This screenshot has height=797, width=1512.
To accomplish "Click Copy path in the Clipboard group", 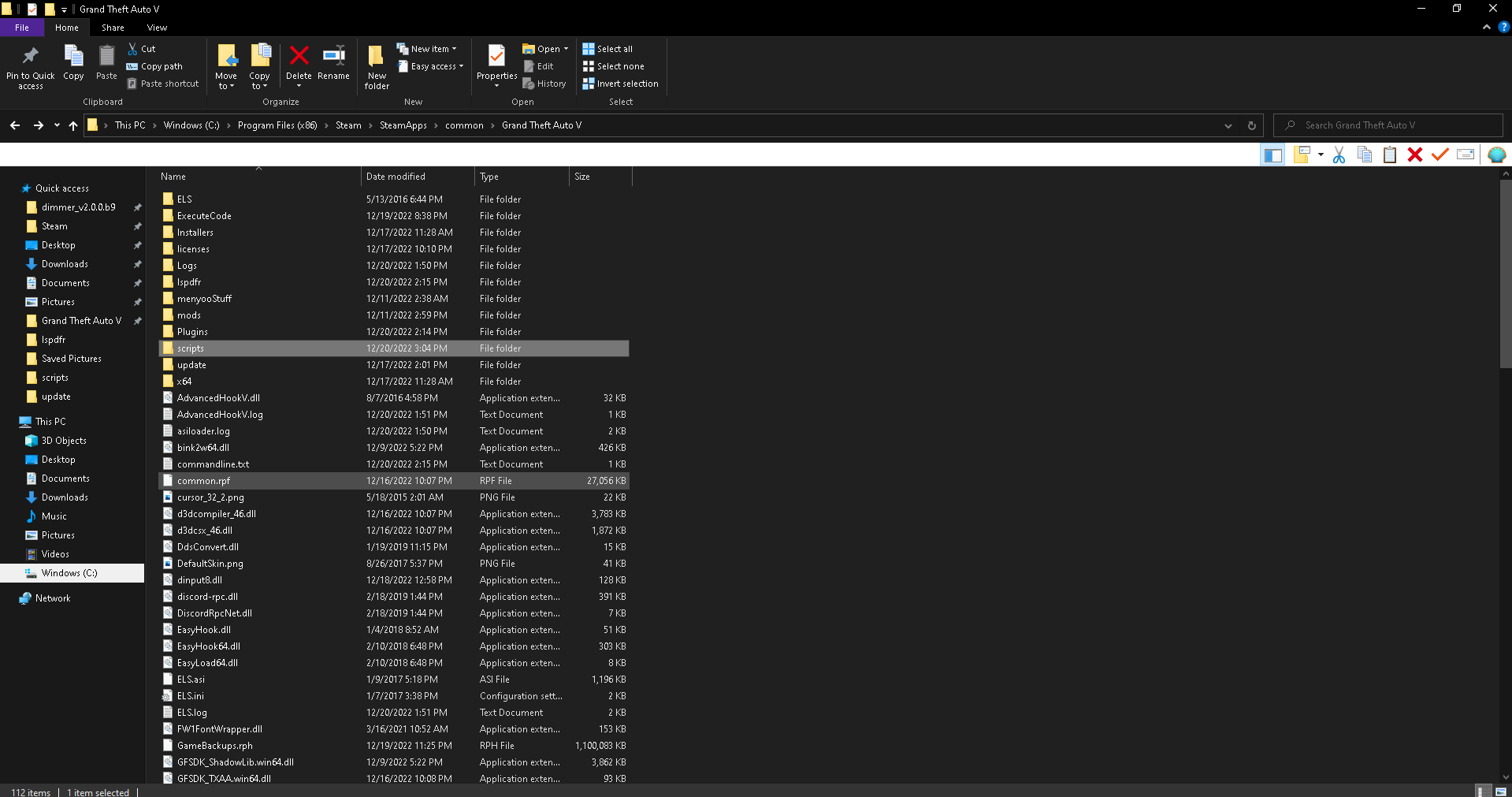I will click(154, 66).
